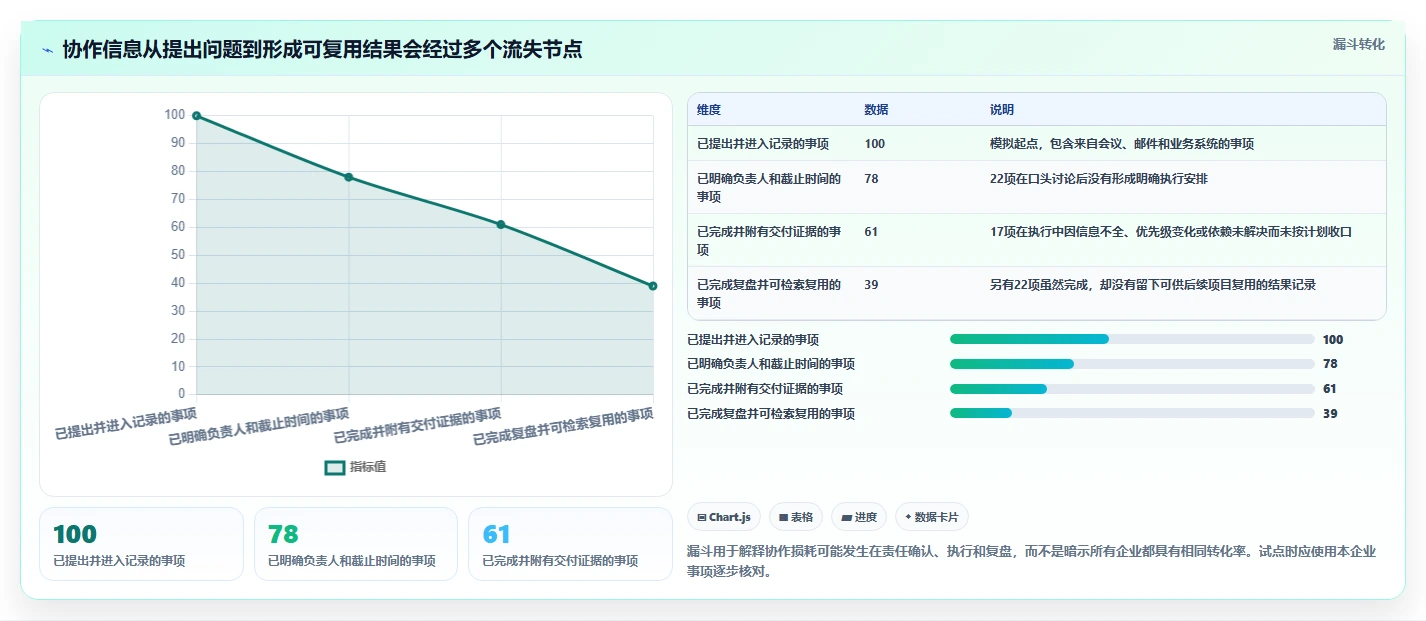1426x621 pixels.
Task: Click the table data value 100
Action: click(874, 144)
